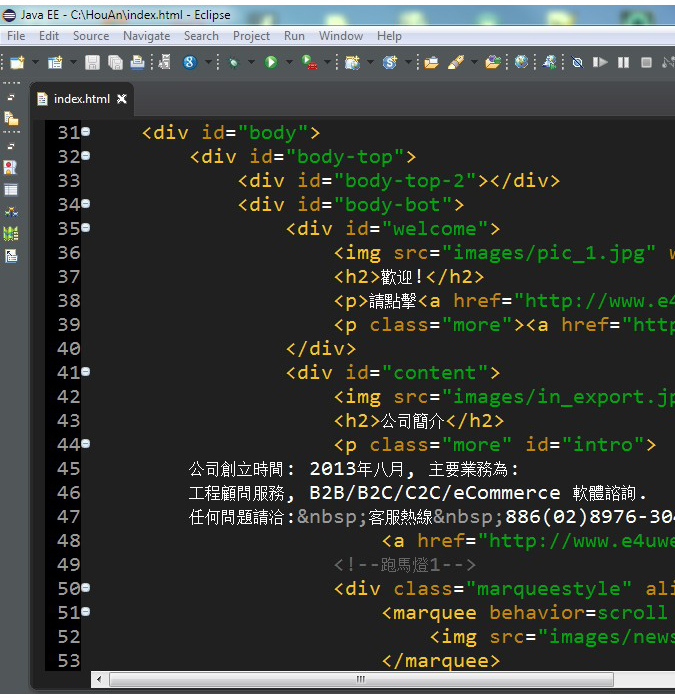675x700 pixels.
Task: Click the Search flashlight icon
Action: (x=456, y=62)
